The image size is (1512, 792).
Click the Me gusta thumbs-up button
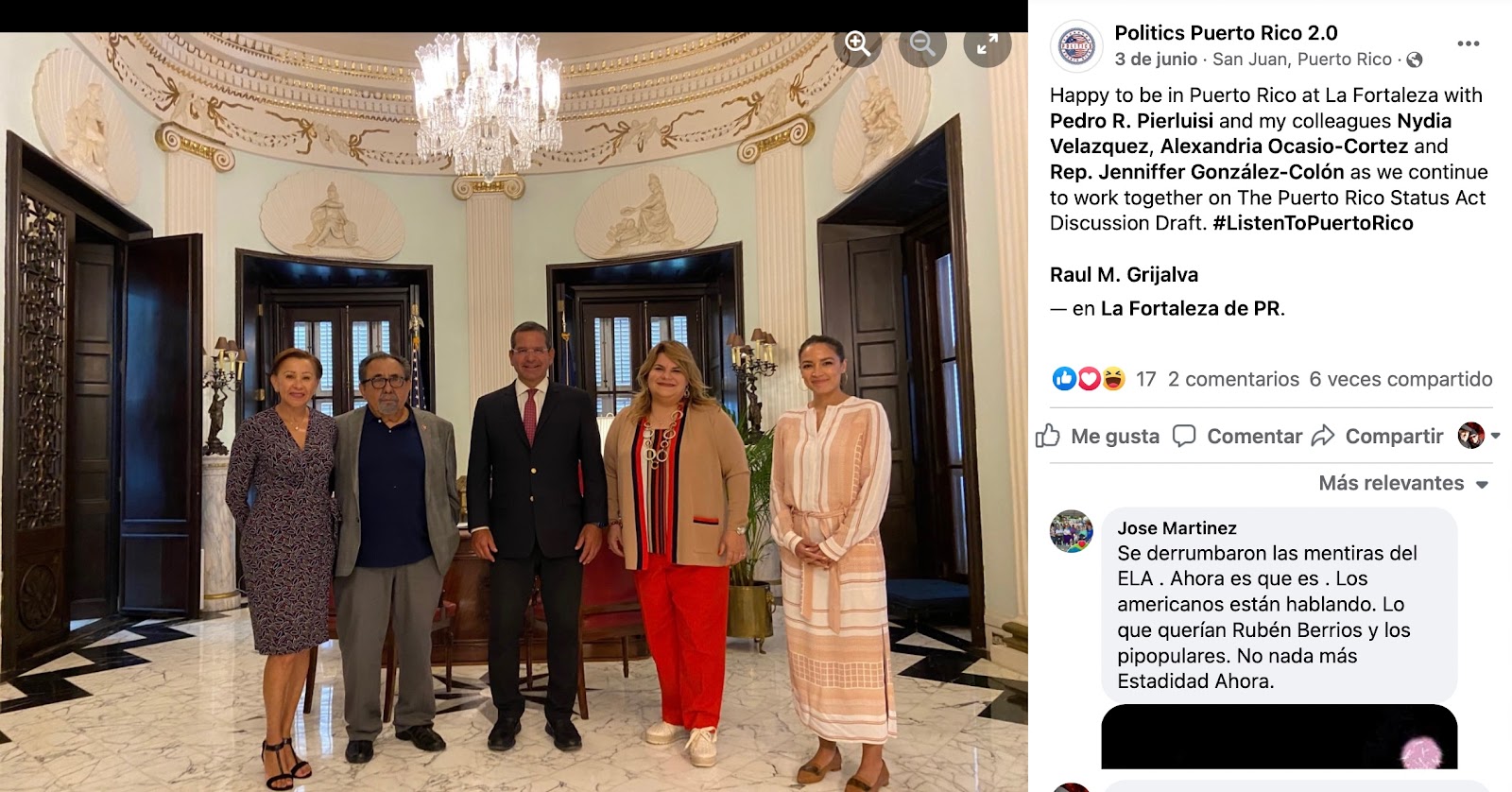click(1098, 436)
